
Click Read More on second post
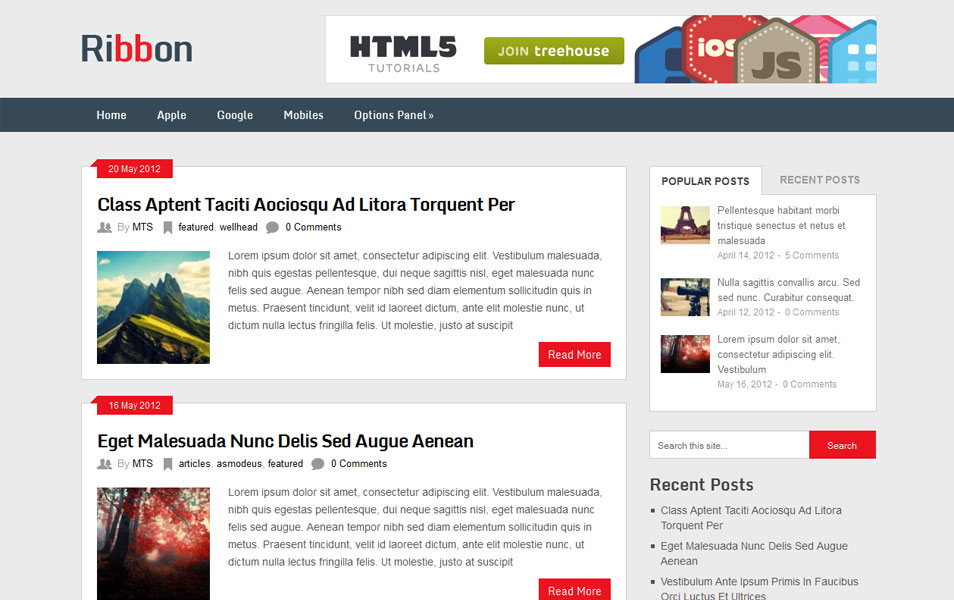click(574, 590)
